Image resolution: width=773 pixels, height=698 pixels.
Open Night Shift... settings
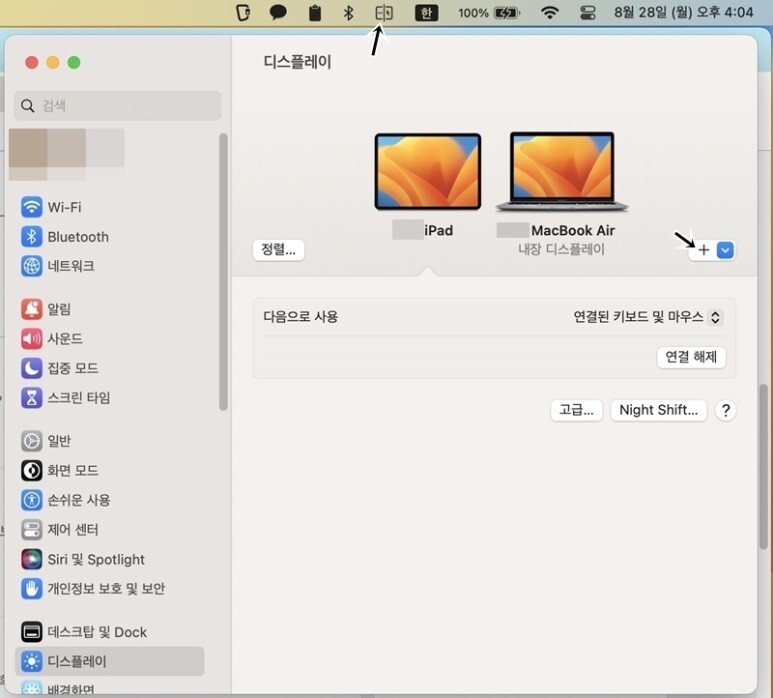click(x=659, y=410)
